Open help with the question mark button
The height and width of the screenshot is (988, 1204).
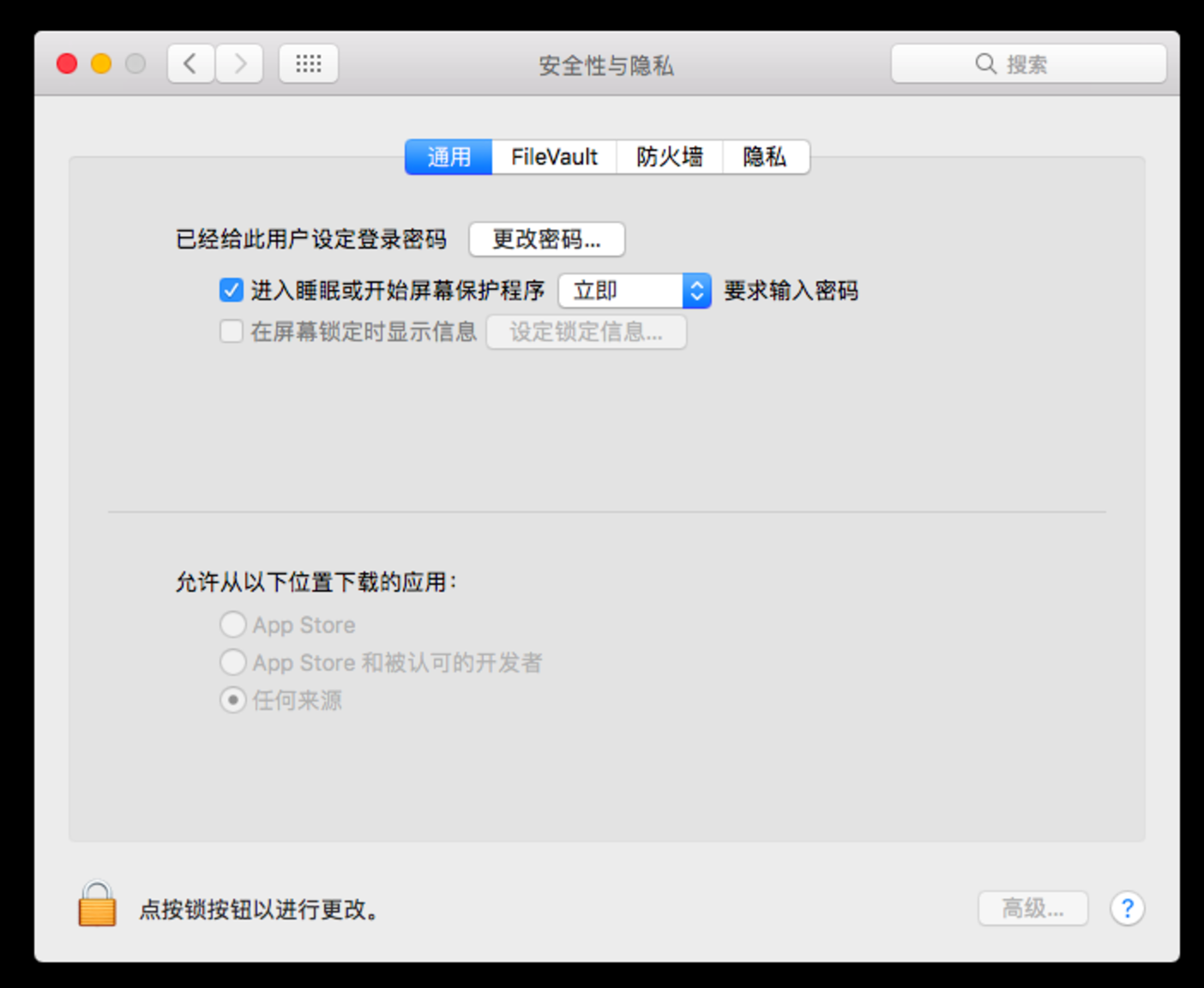[1127, 908]
